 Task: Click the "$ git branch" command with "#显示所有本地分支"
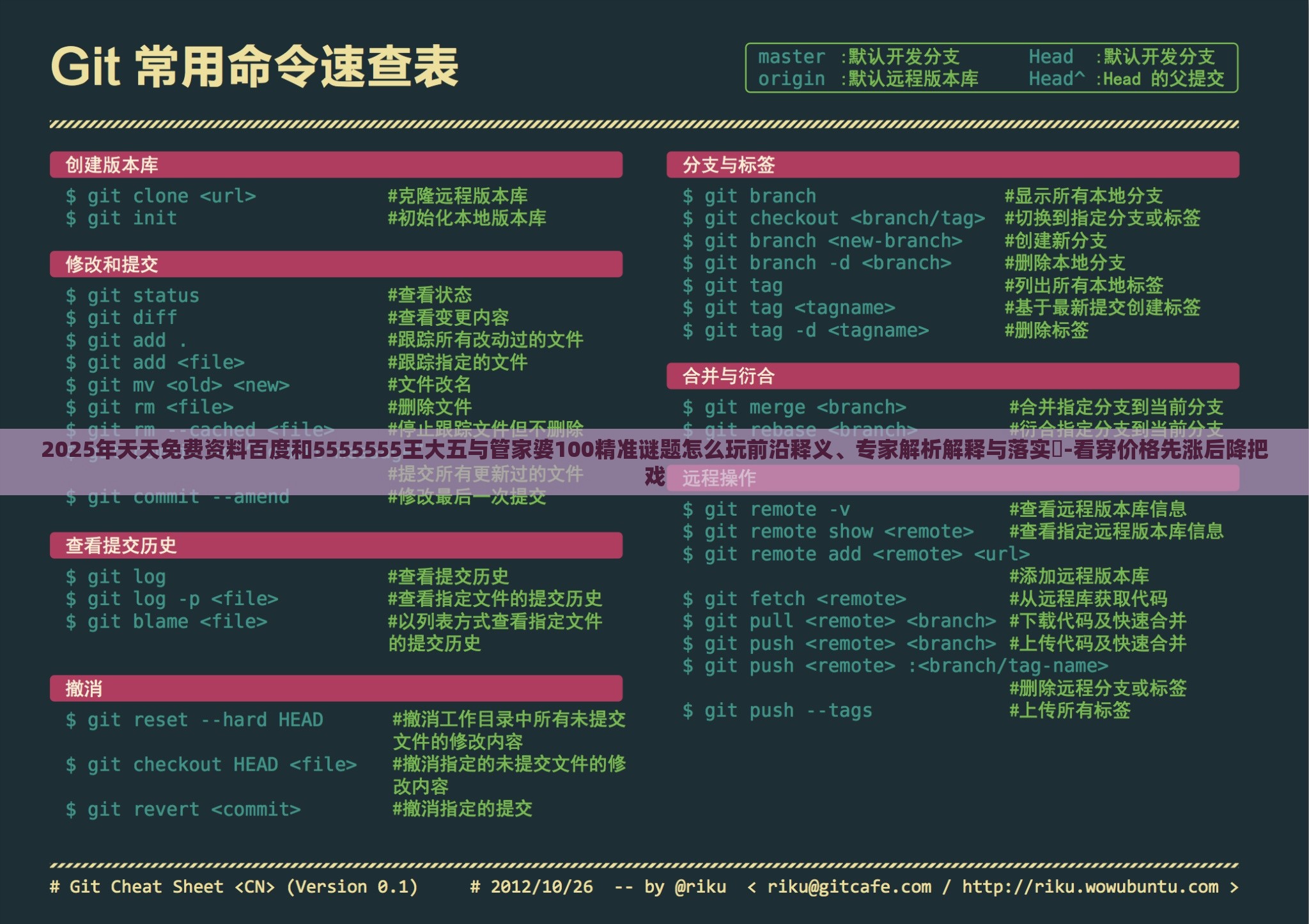749,196
